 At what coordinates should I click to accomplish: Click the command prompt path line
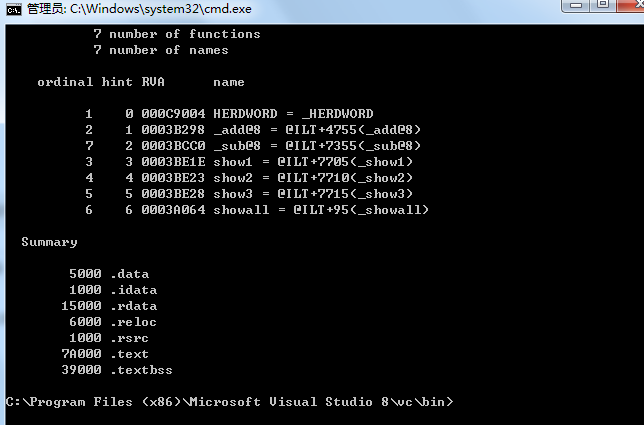[x=230, y=402]
